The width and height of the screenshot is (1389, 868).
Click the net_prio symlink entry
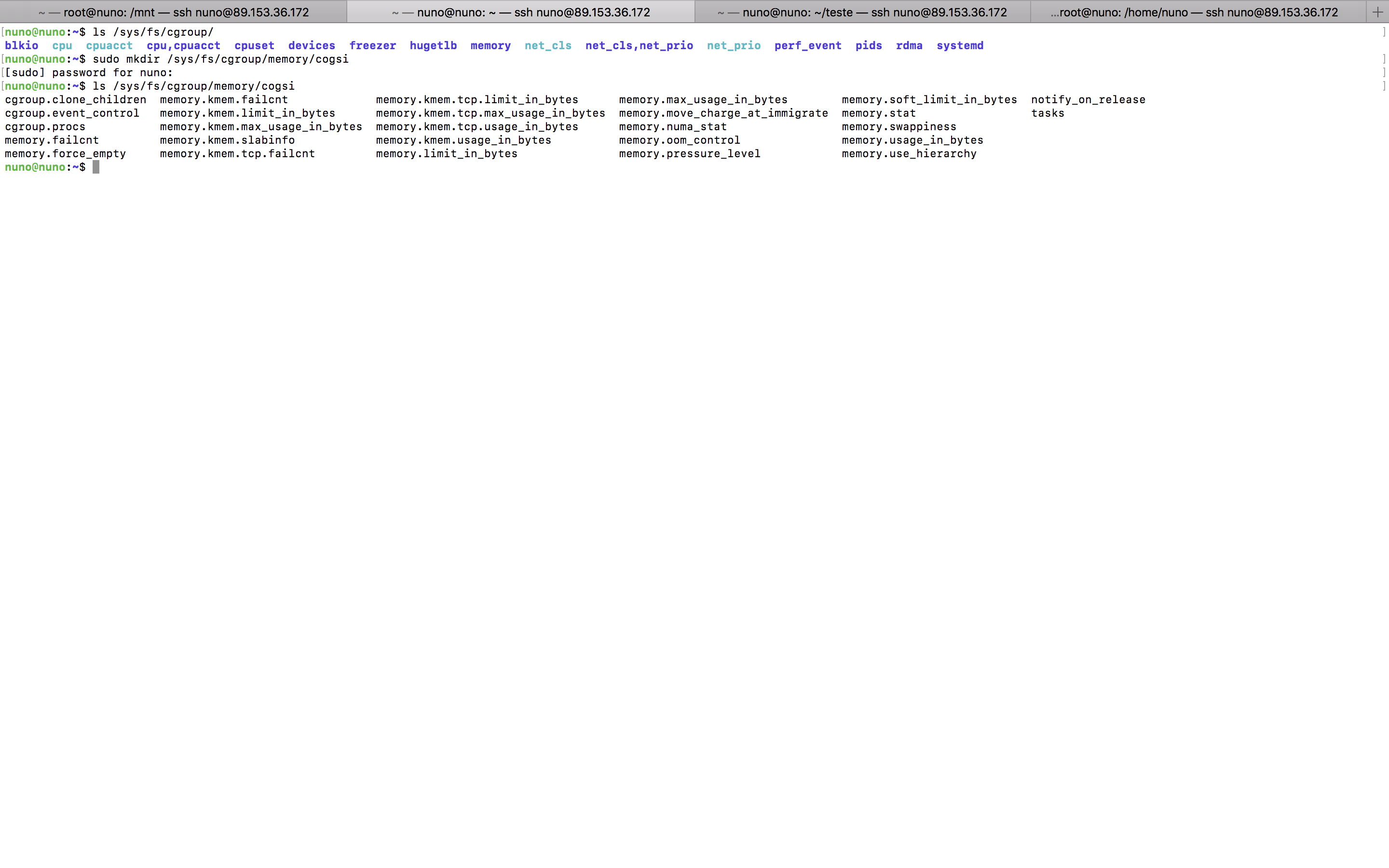click(734, 45)
